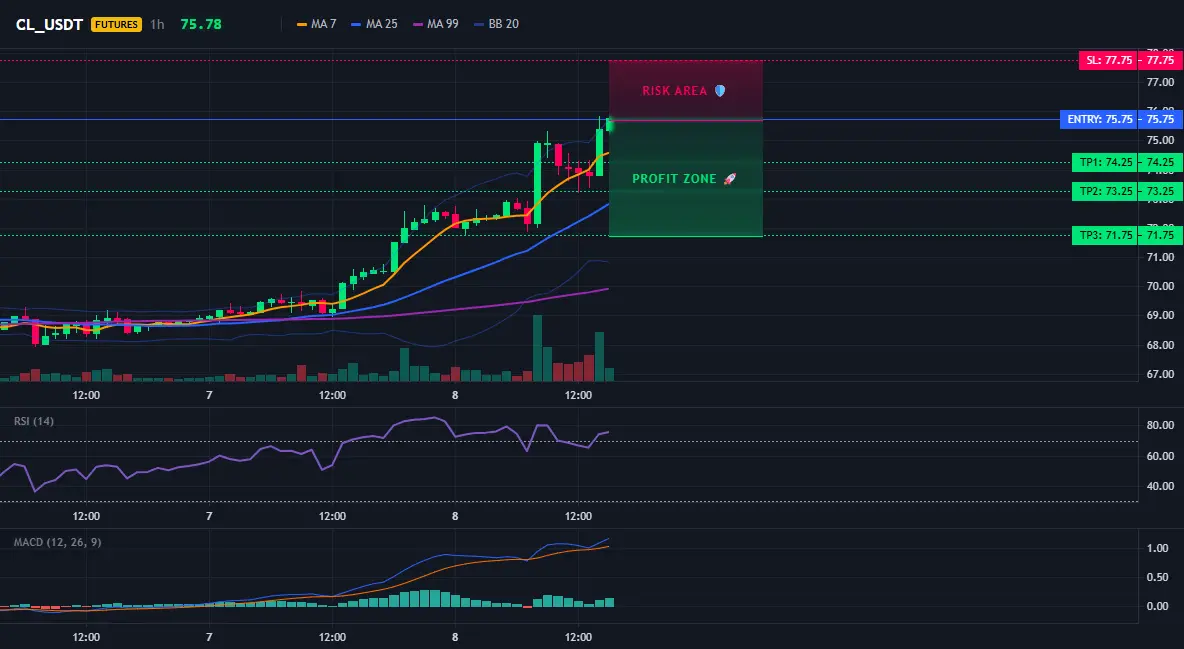Click the 80.00 RSI axis value
The image size is (1184, 649).
click(1161, 425)
